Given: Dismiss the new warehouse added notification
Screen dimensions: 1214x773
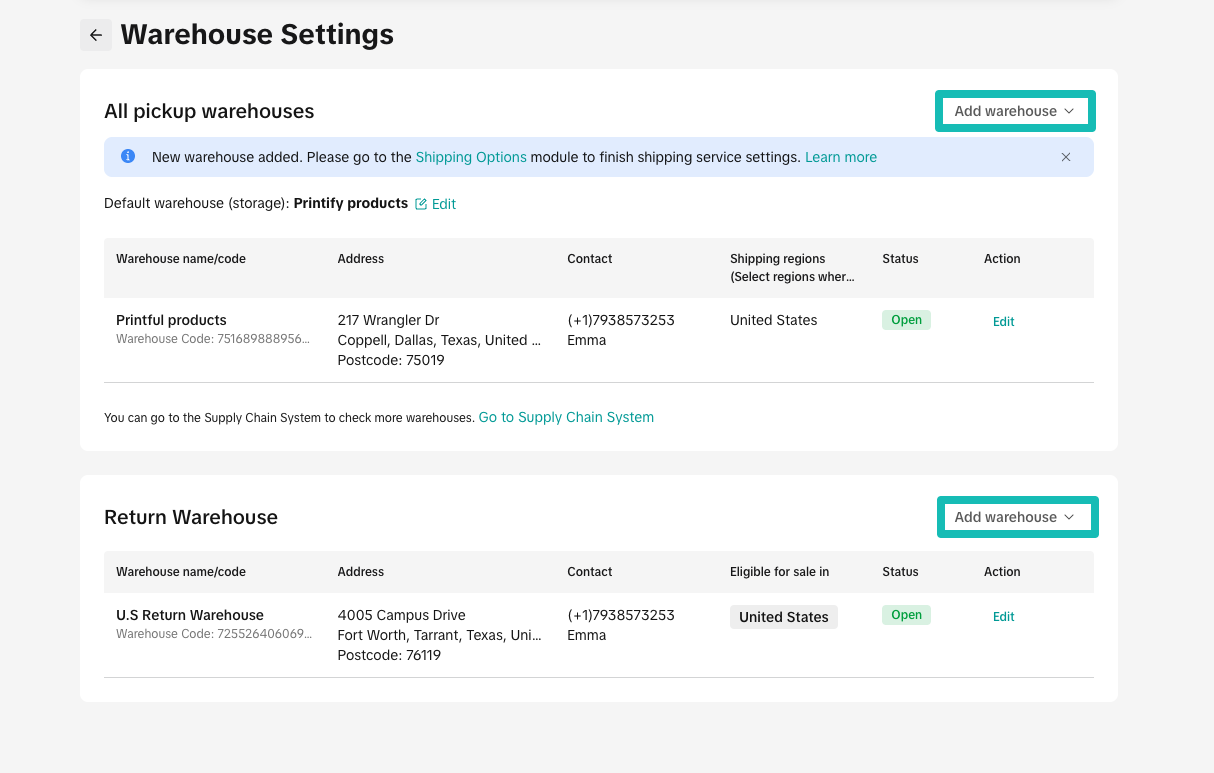Looking at the screenshot, I should click(1066, 157).
